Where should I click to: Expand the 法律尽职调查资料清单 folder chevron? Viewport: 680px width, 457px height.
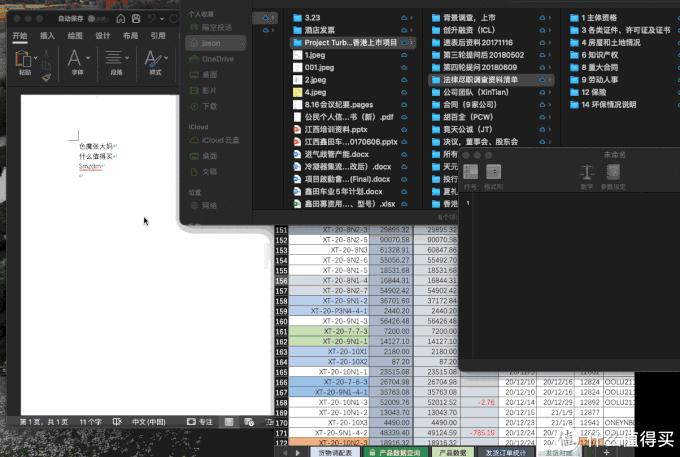[x=550, y=80]
